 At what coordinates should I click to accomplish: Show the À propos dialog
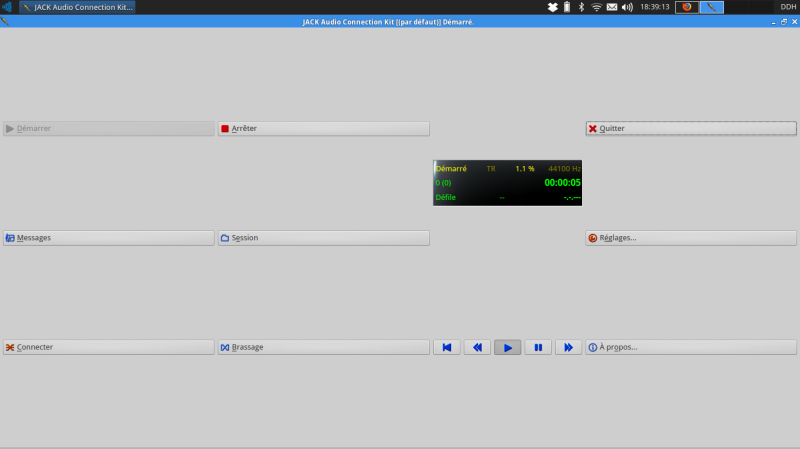pos(691,347)
